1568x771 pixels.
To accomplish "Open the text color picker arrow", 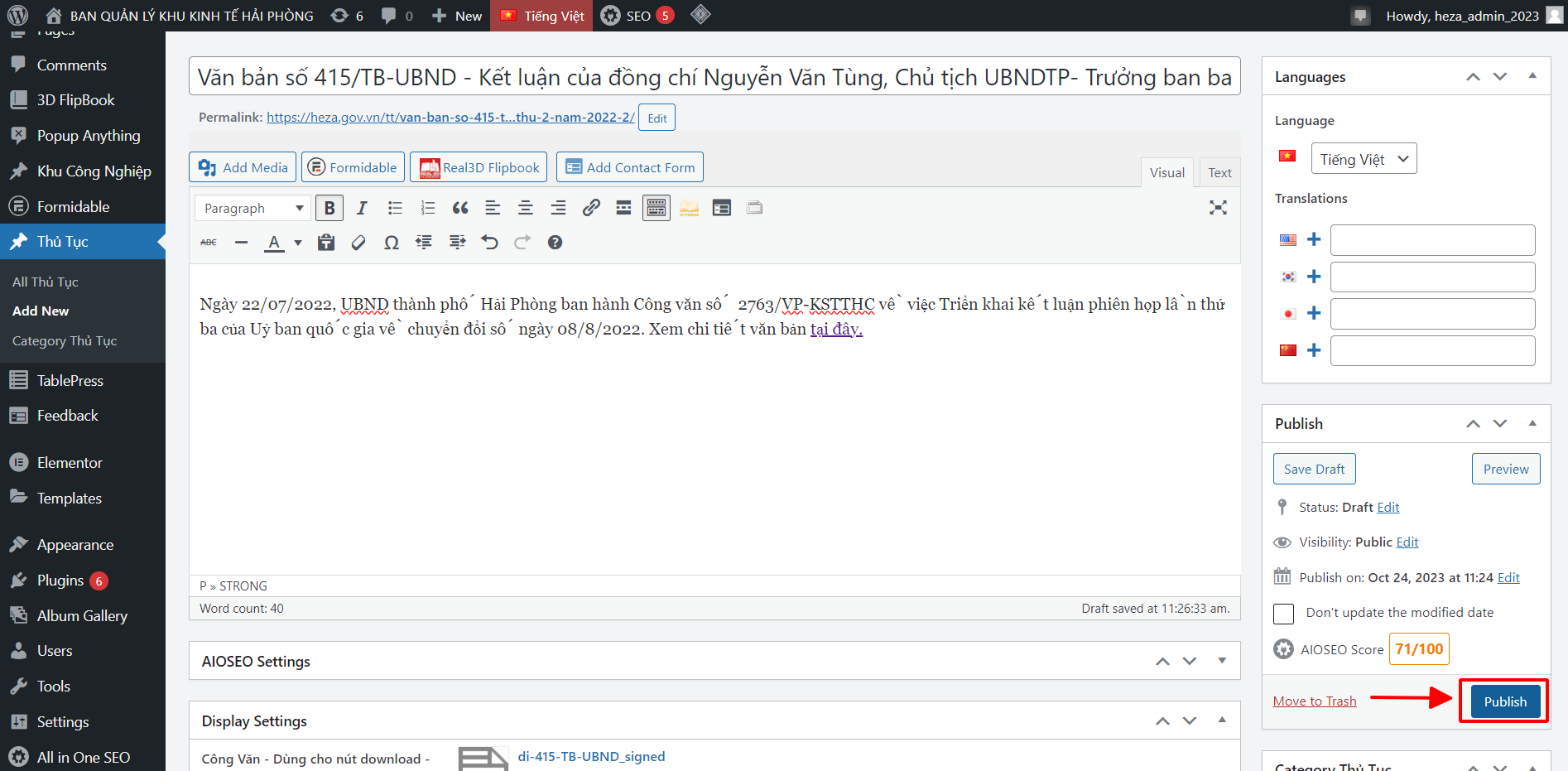I will pos(298,243).
